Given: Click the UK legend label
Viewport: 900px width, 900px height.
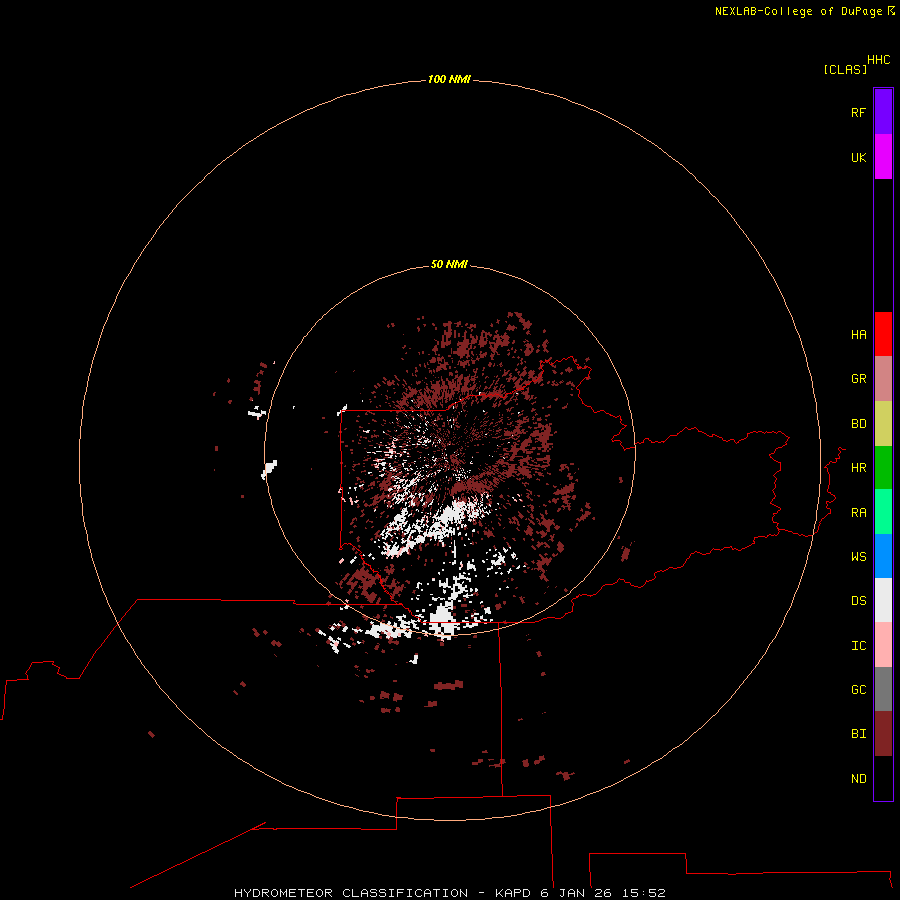Looking at the screenshot, I should pyautogui.click(x=858, y=157).
